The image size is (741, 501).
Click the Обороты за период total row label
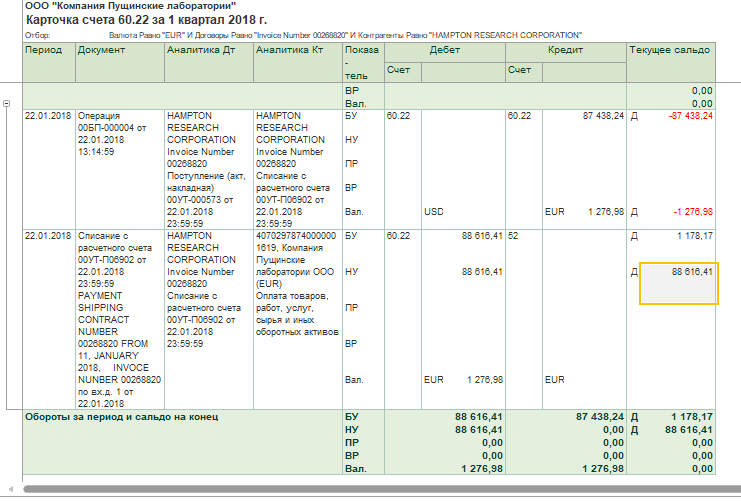pos(121,416)
